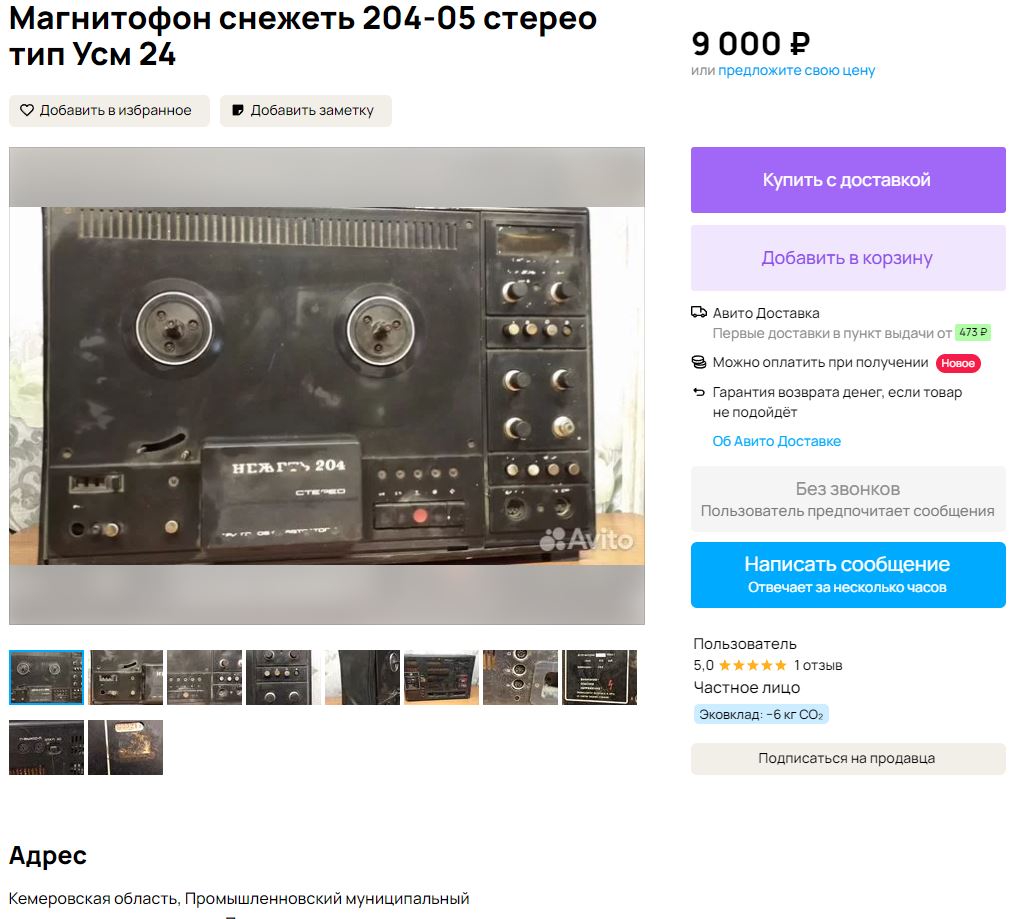Open the Об Авито Доставке link

pos(776,441)
